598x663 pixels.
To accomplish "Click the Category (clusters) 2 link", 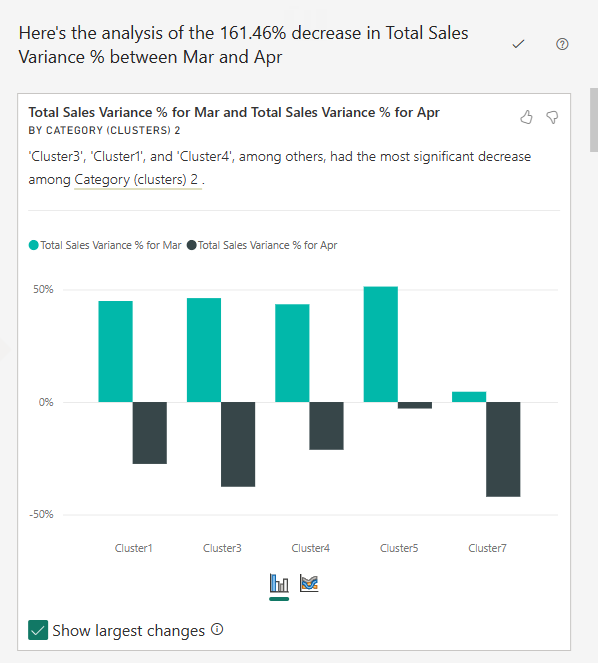I will (x=136, y=179).
